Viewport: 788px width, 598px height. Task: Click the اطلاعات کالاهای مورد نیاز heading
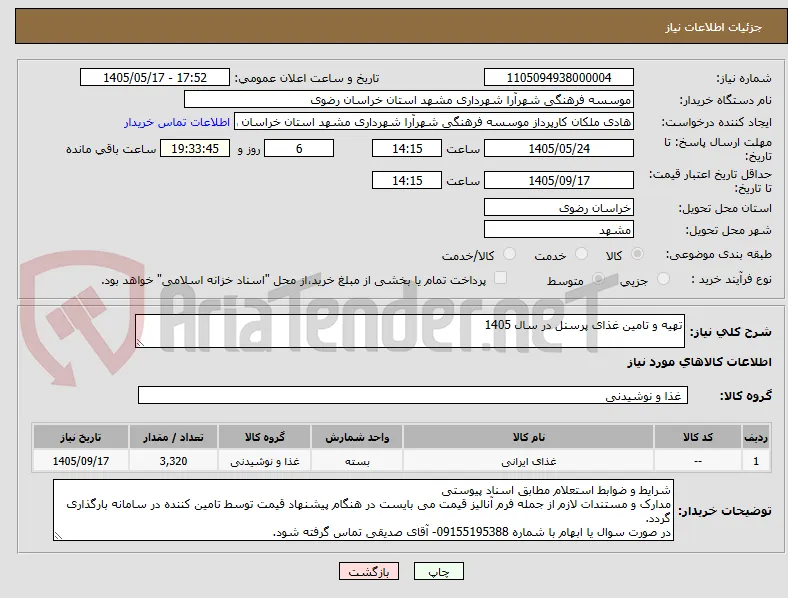pos(699,362)
